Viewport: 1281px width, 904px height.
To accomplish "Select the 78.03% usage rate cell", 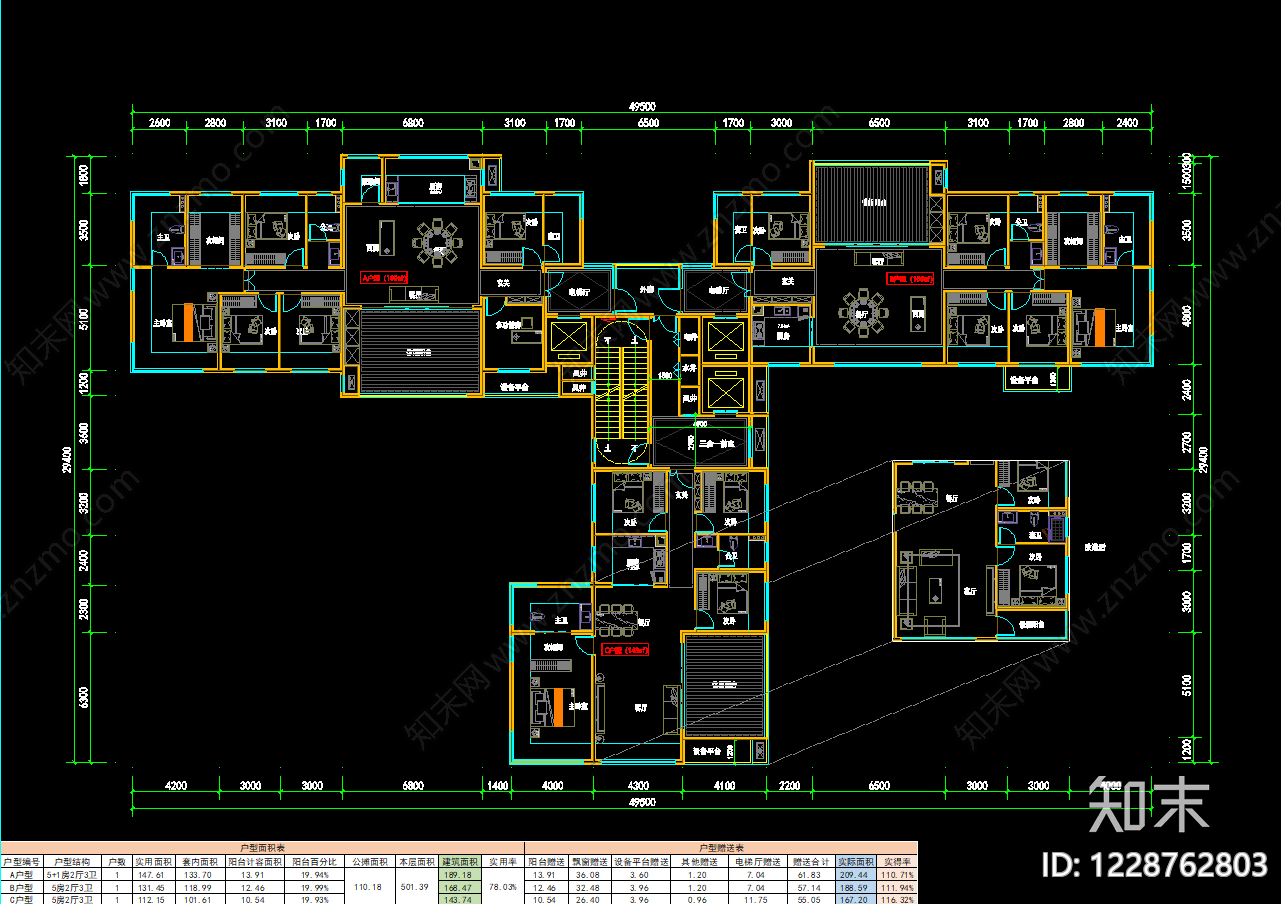I will pyautogui.click(x=502, y=886).
